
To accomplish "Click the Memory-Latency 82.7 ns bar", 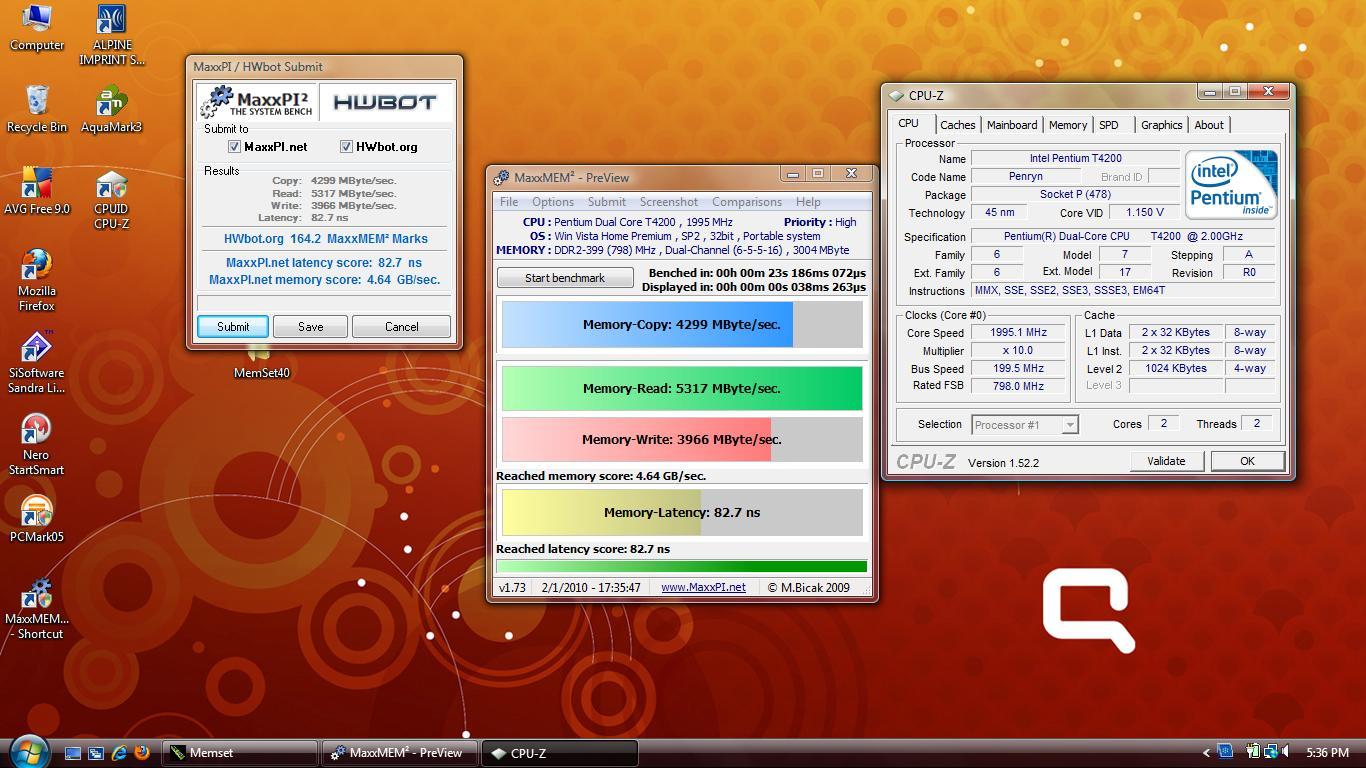I will pos(682,512).
